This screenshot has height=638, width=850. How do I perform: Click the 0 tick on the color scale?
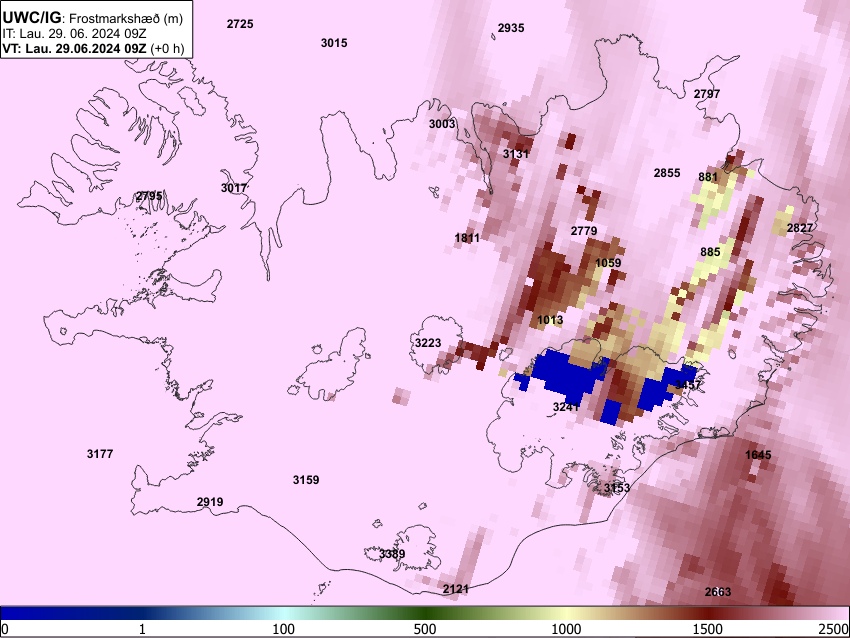pos(5,629)
